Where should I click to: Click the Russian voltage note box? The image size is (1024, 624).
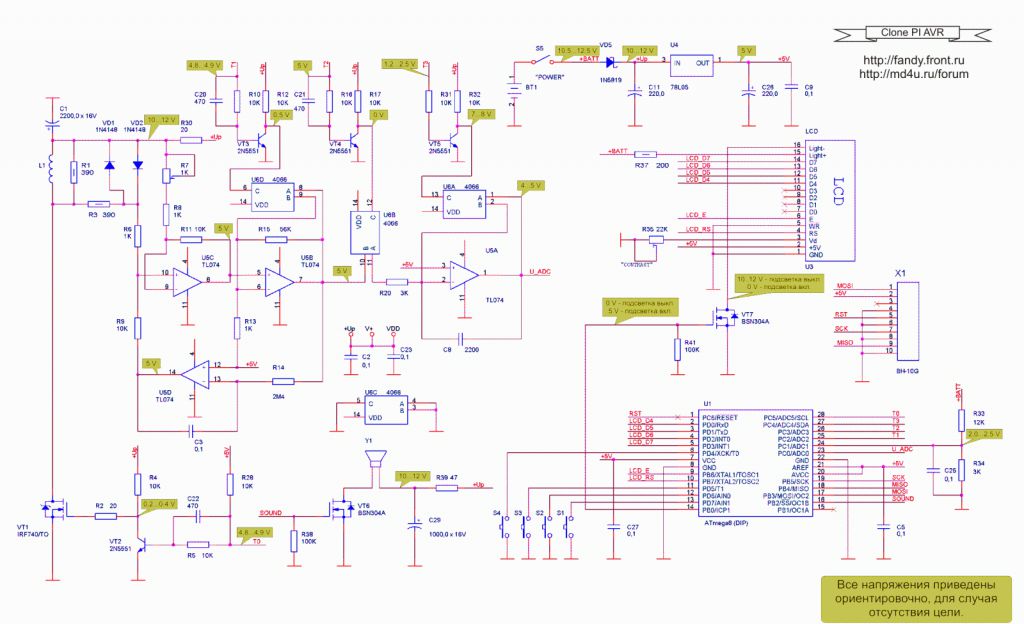[917, 598]
